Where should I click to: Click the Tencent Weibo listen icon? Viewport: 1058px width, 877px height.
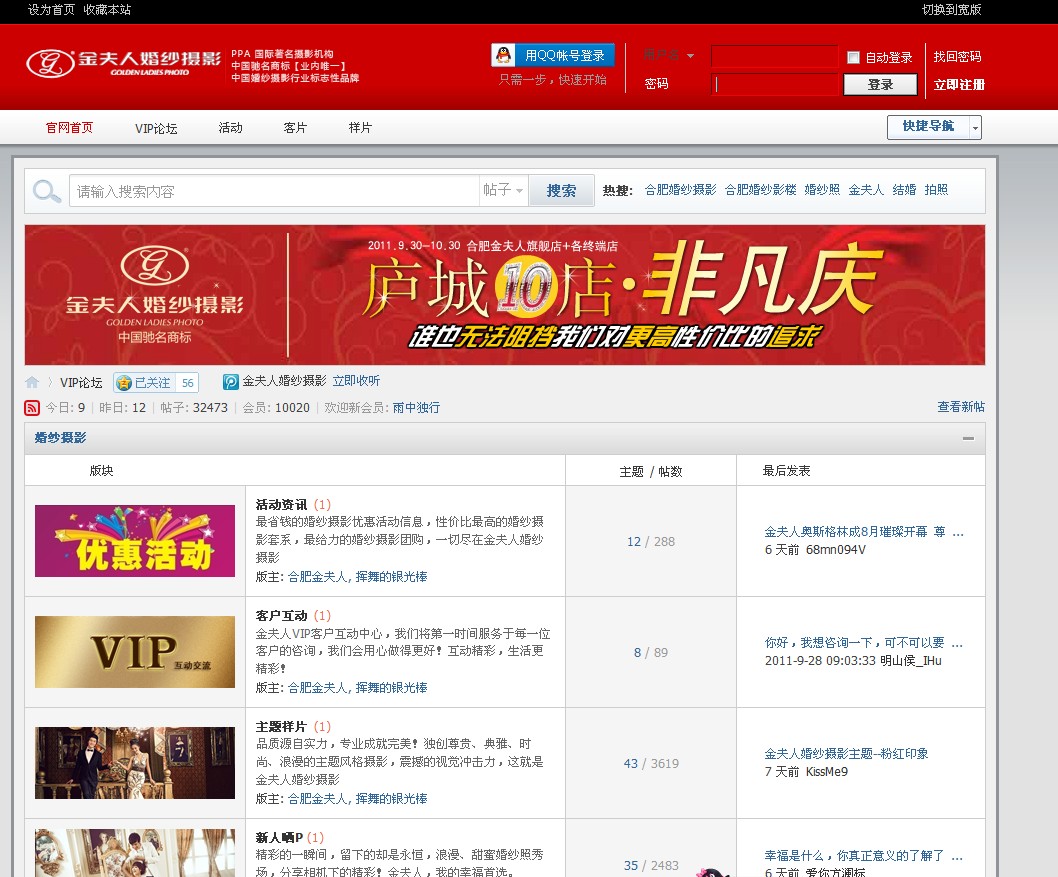[x=231, y=382]
